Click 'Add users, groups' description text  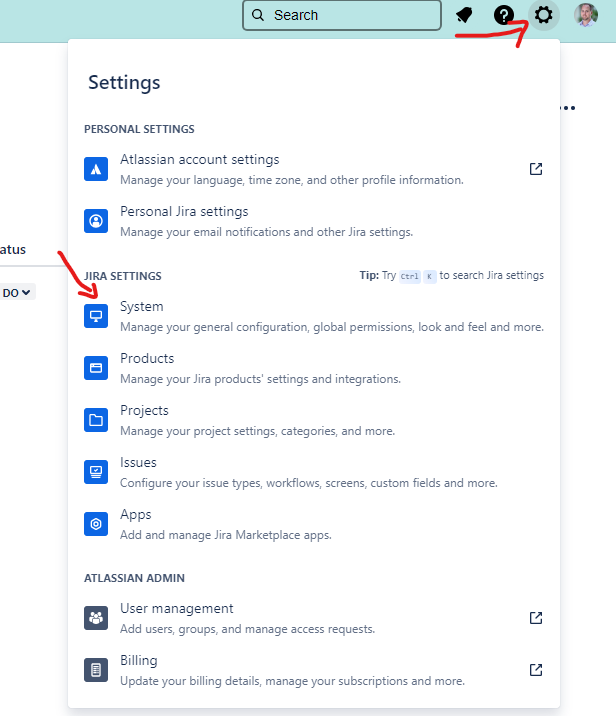[247, 630]
